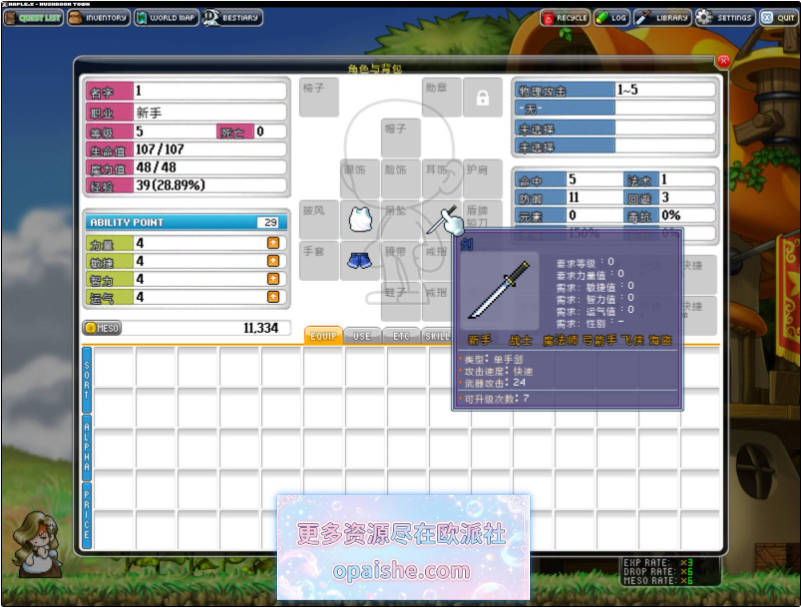Open the Bestiary
This screenshot has height=607, width=801.
point(232,18)
